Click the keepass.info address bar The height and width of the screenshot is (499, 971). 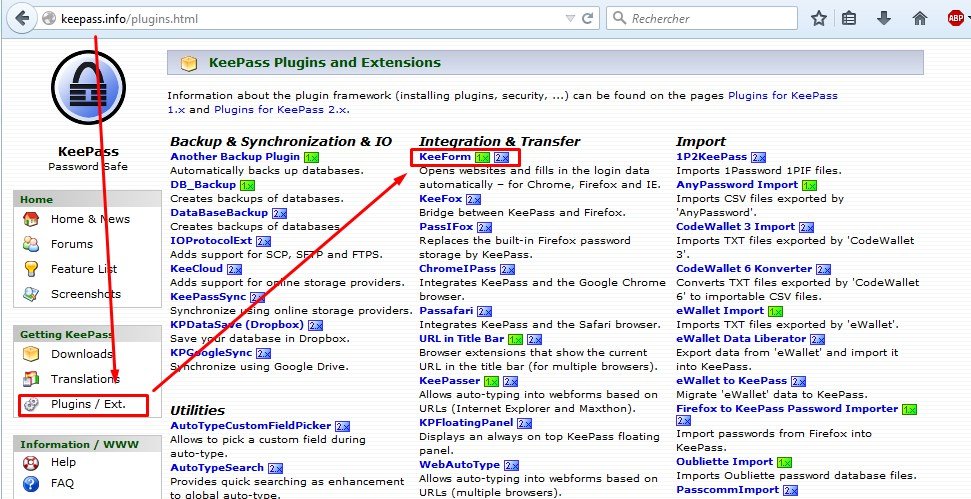(x=300, y=18)
